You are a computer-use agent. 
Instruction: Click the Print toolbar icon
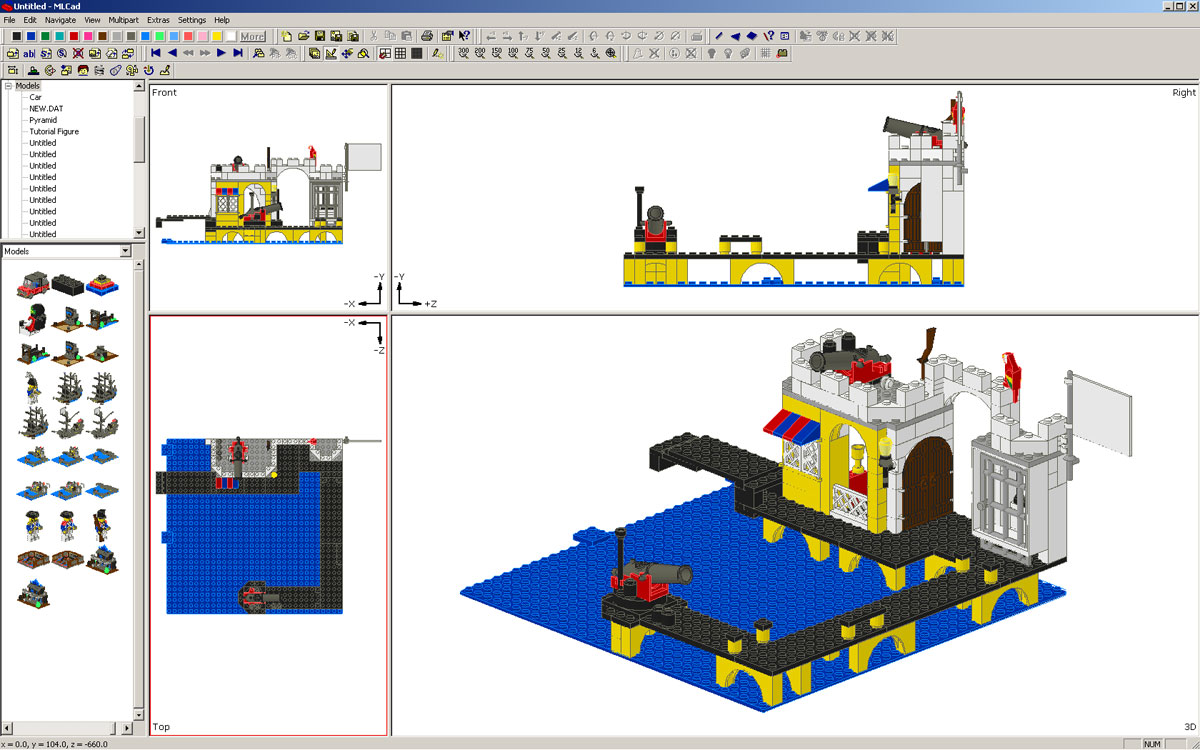tap(426, 36)
